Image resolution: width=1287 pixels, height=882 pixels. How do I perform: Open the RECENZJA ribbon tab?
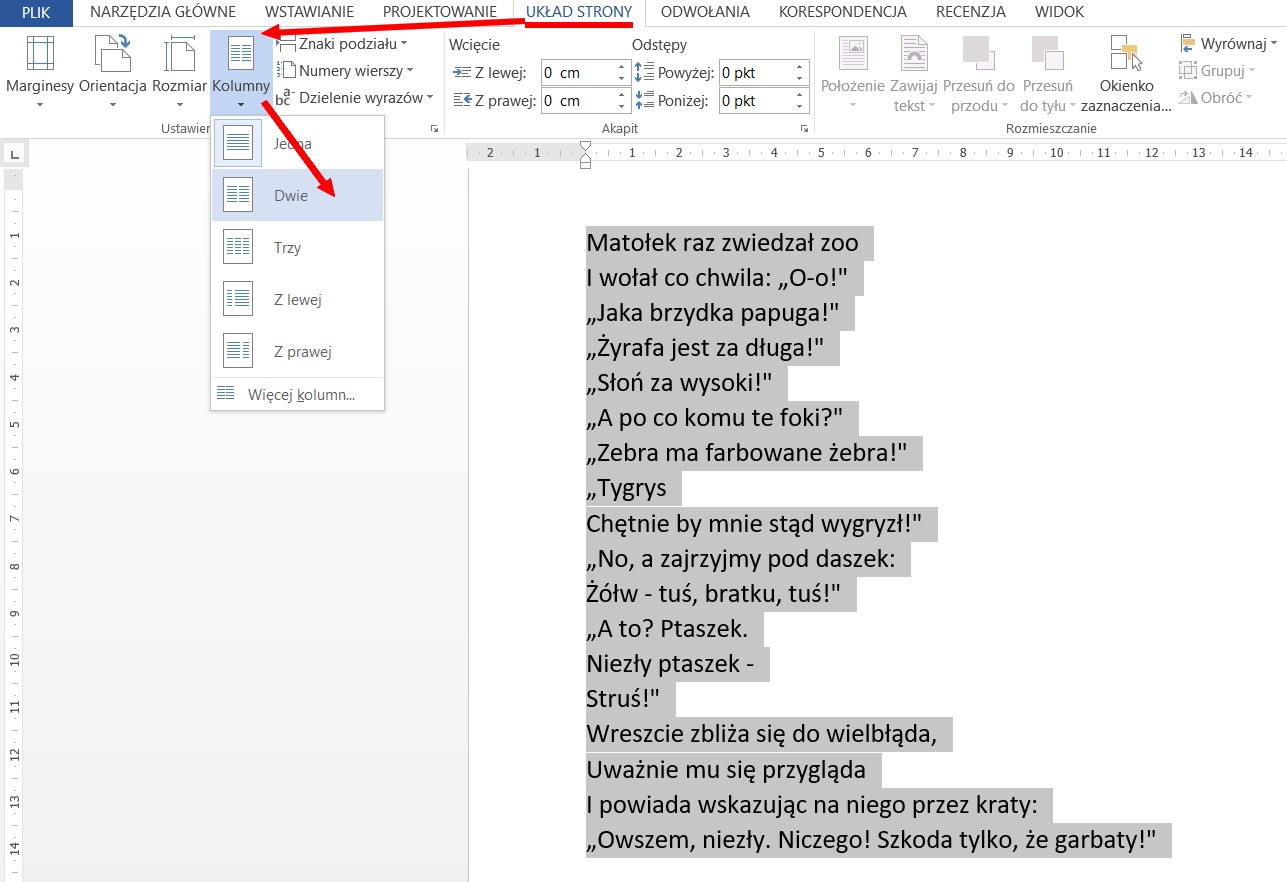tap(970, 12)
